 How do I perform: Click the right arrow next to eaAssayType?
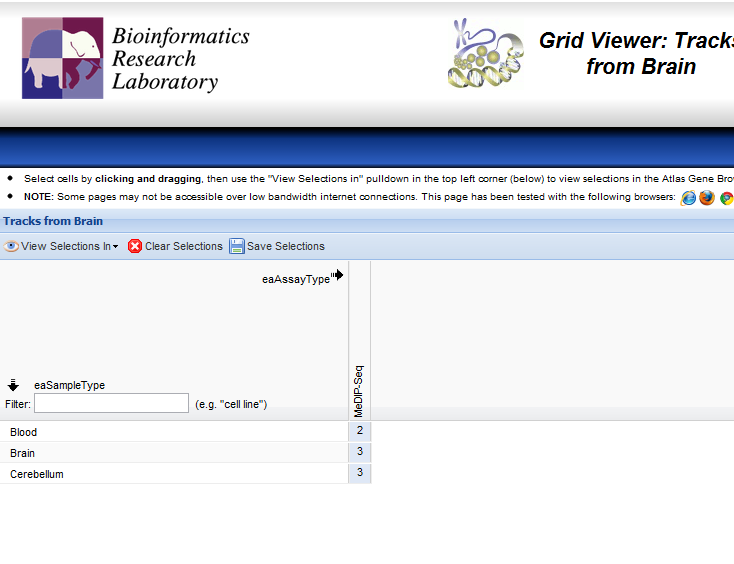tap(339, 275)
